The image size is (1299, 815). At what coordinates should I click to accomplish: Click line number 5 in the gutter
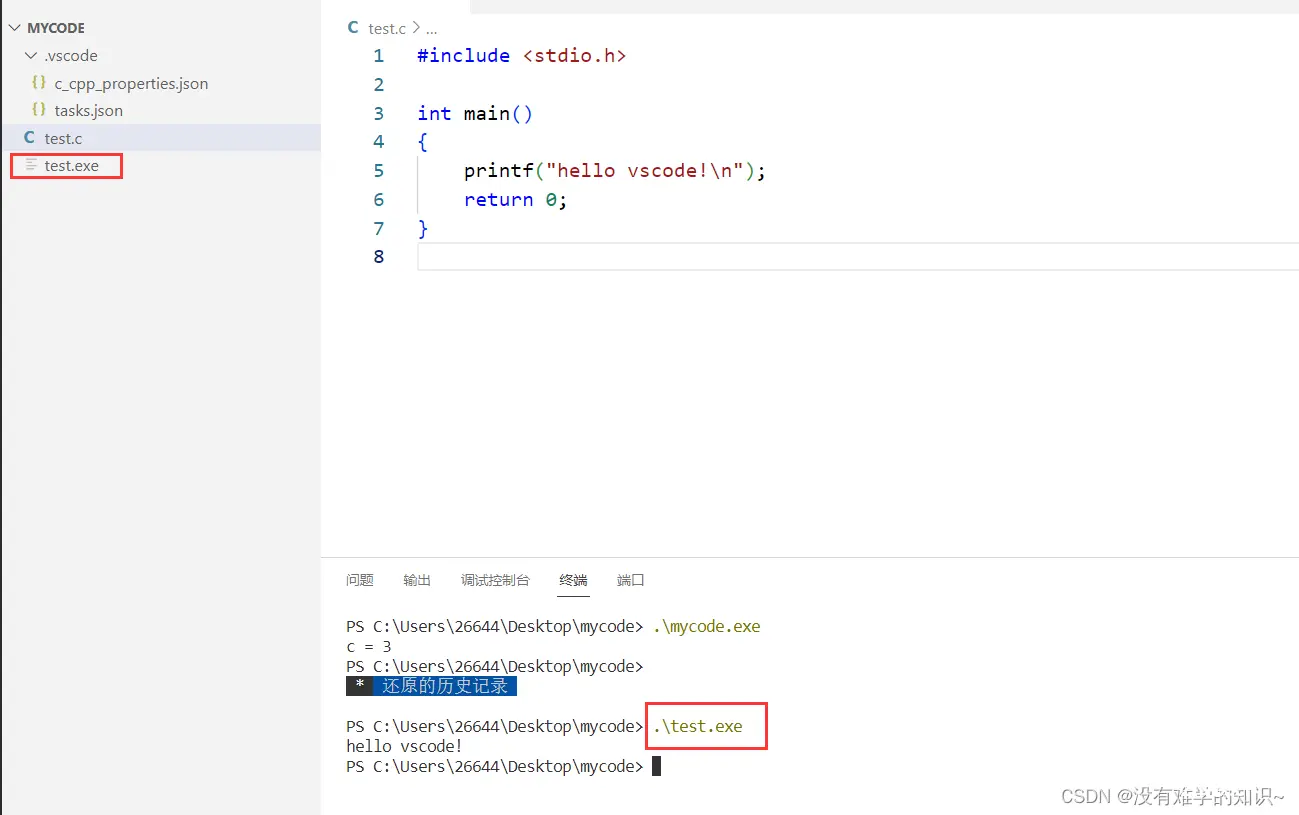point(378,171)
